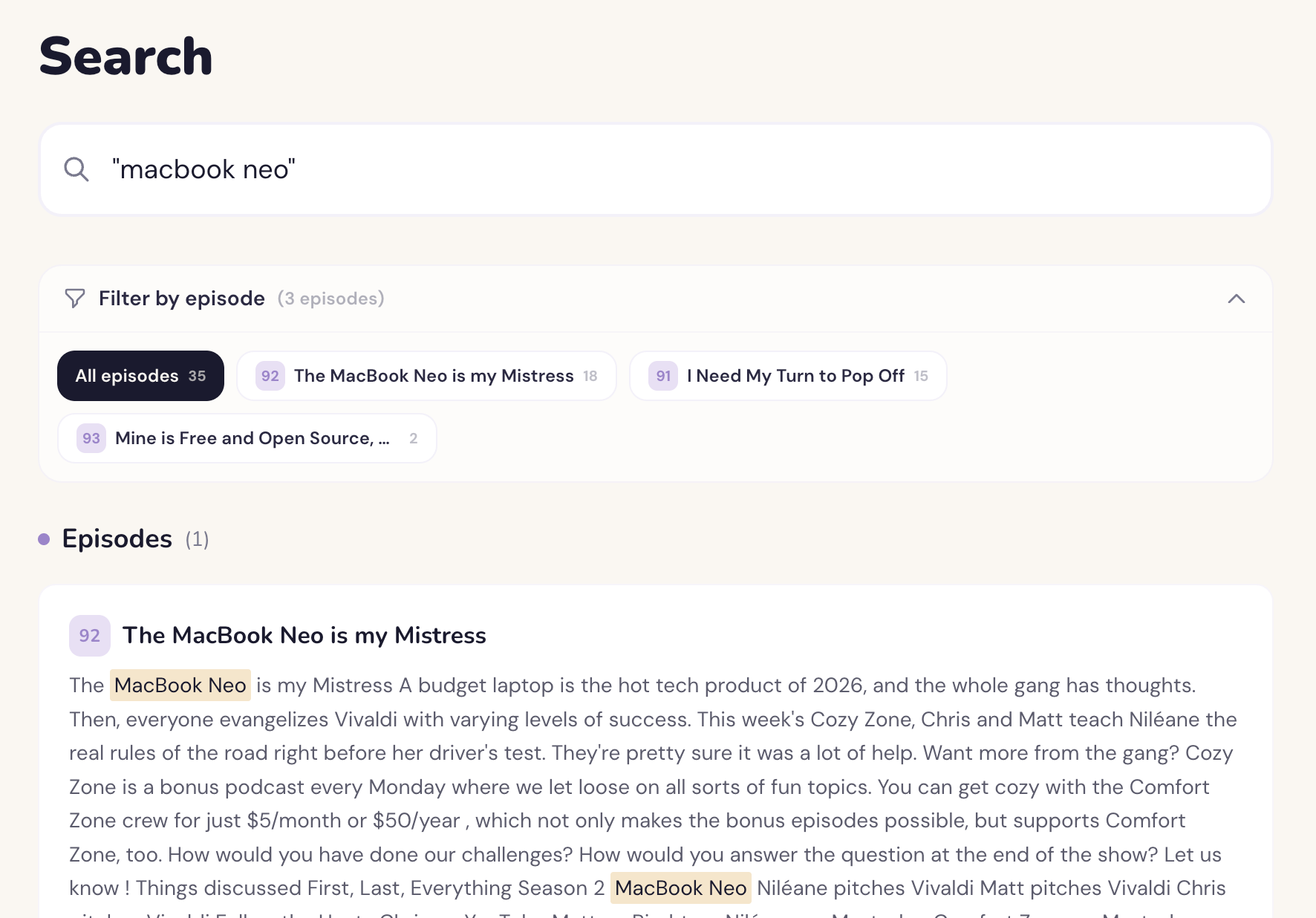Click the funnel filter icon
This screenshot has width=1316, height=918.
click(75, 299)
